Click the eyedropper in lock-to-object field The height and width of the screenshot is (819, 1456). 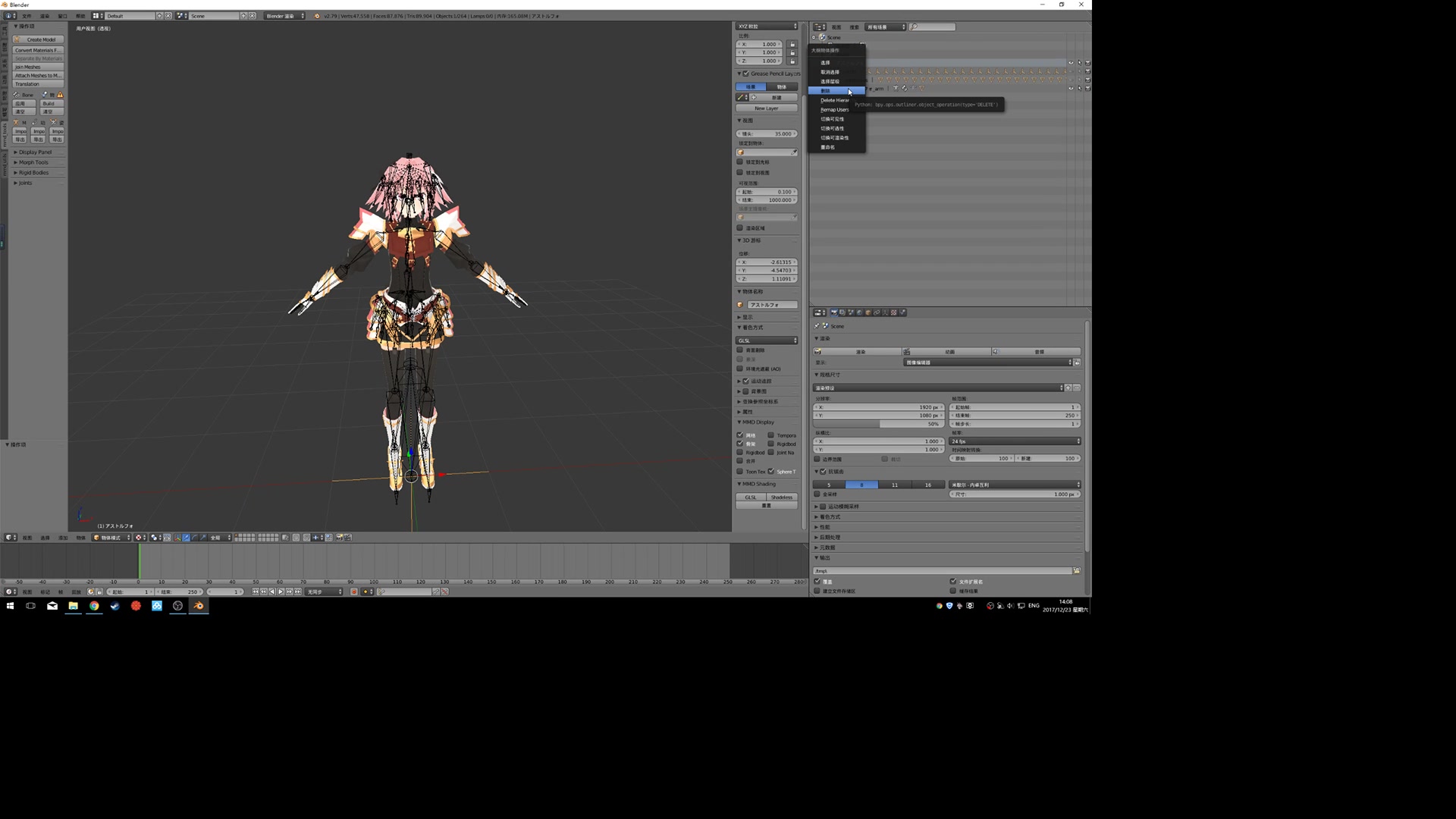pyautogui.click(x=794, y=152)
